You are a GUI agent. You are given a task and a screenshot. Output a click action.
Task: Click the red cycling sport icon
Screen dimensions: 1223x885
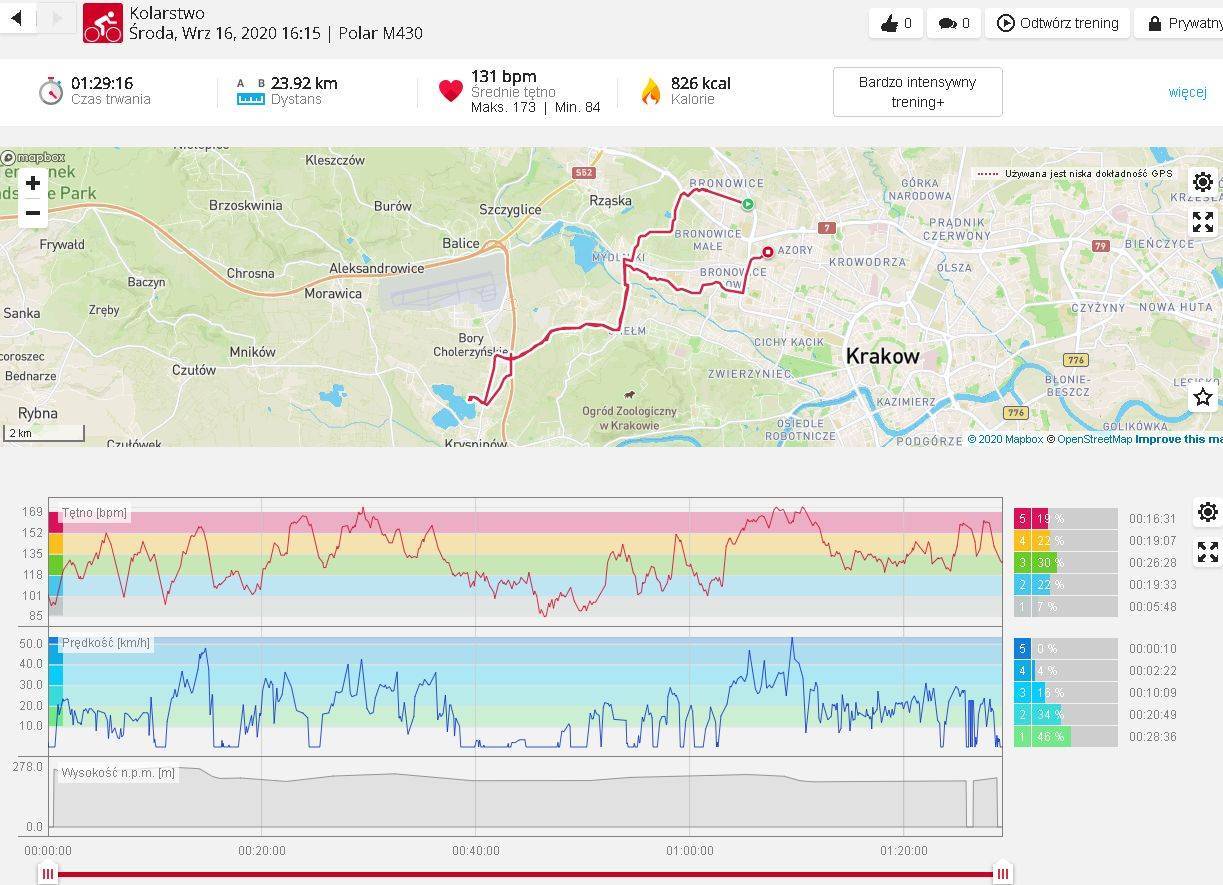(102, 23)
